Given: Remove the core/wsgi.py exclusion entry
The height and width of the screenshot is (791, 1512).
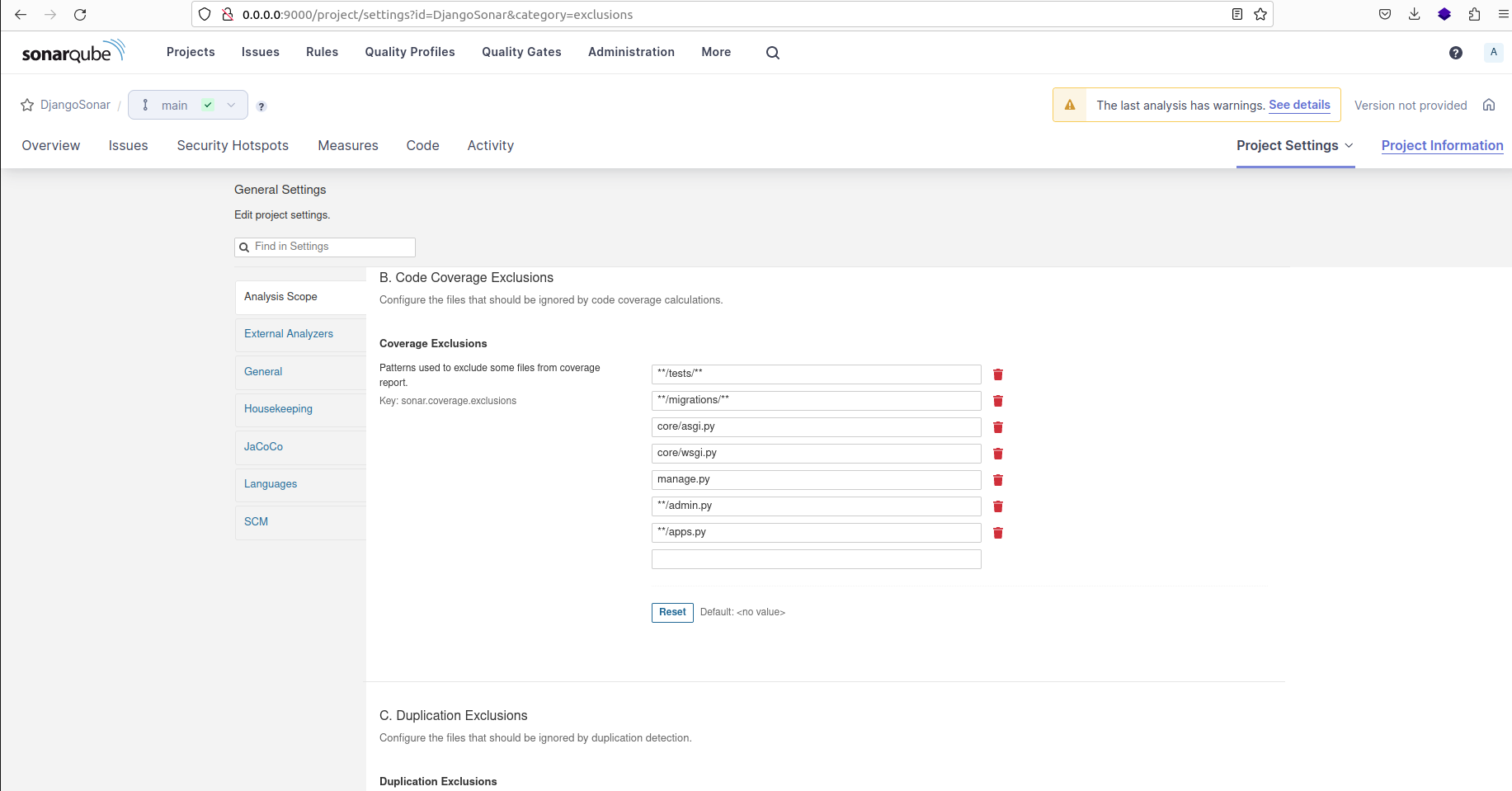Looking at the screenshot, I should click(998, 454).
